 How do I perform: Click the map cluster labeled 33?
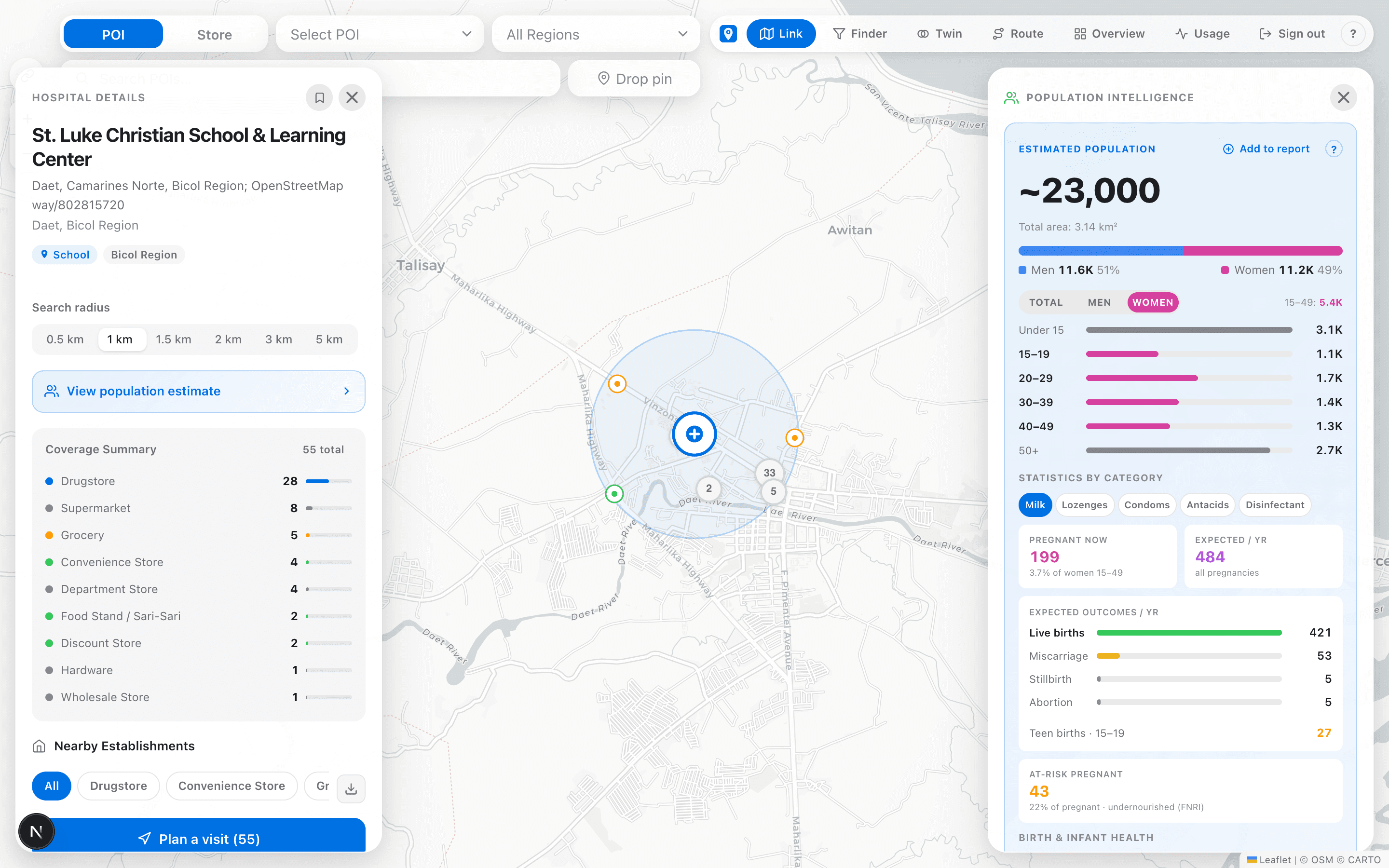pyautogui.click(x=769, y=473)
